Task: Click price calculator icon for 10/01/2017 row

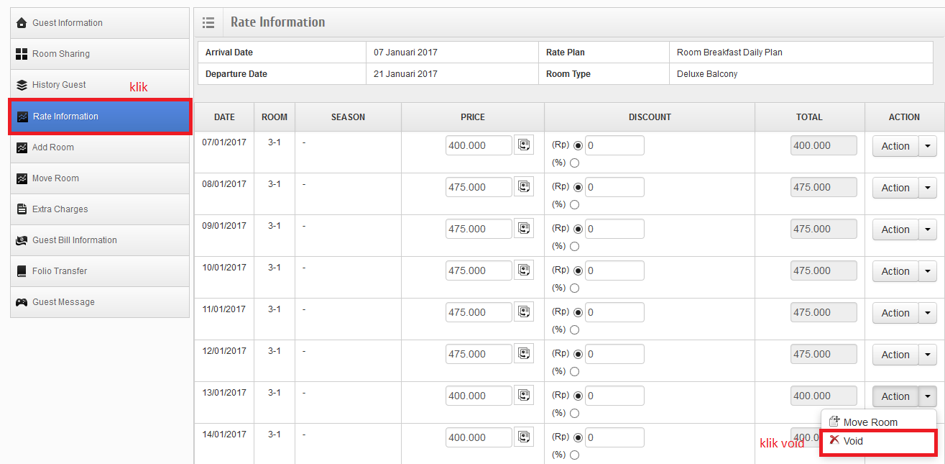Action: [x=524, y=271]
